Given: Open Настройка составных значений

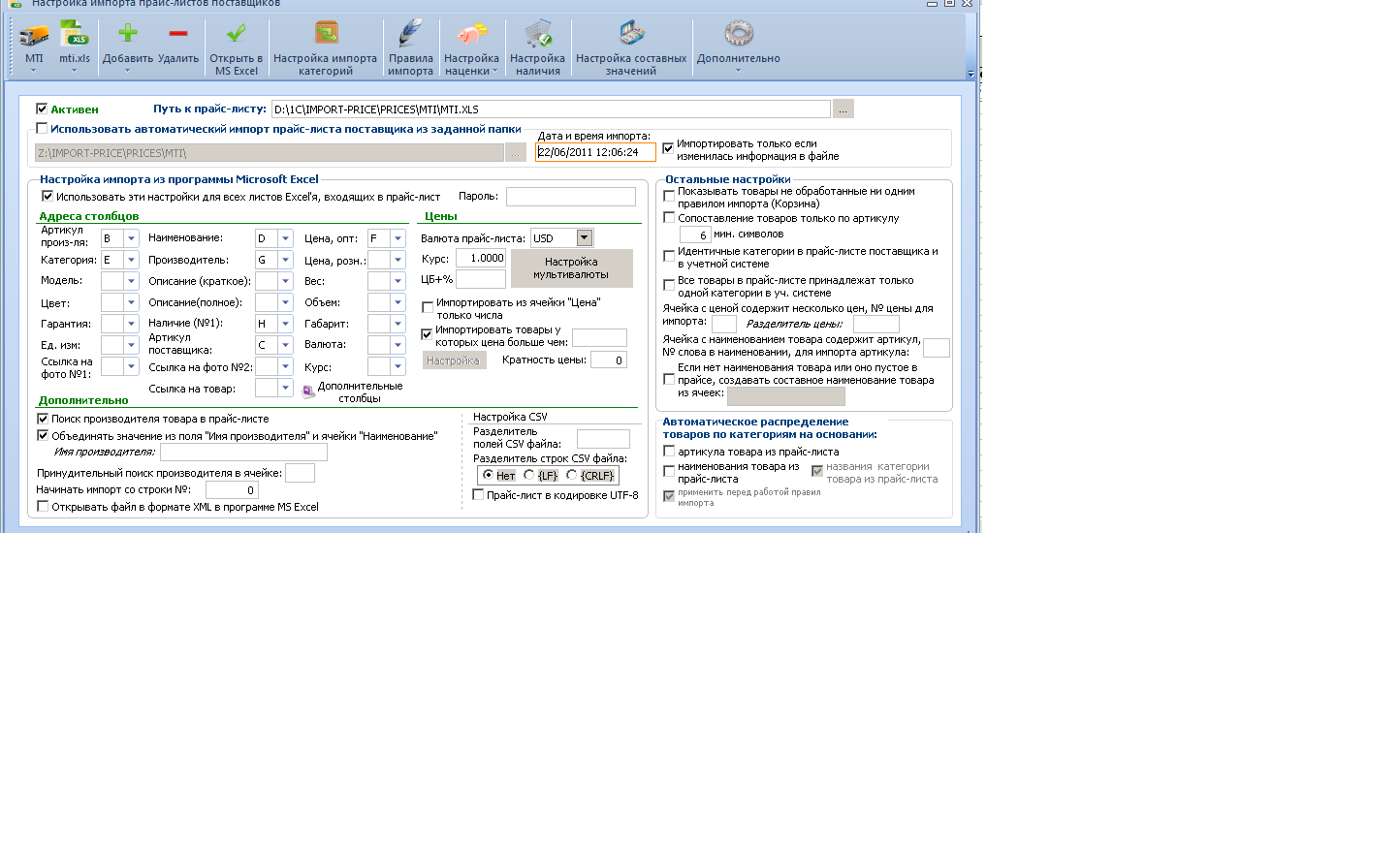Looking at the screenshot, I should pos(631,48).
